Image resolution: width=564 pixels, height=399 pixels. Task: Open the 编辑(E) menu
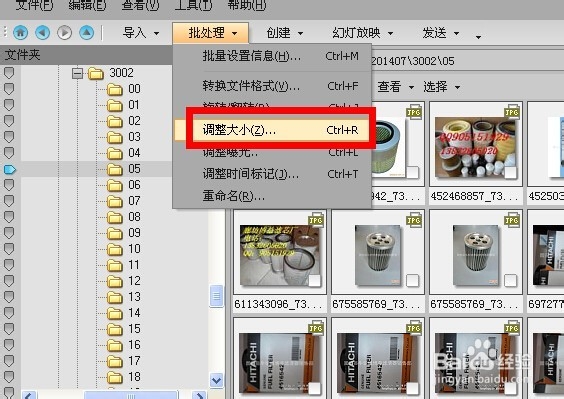pos(87,5)
